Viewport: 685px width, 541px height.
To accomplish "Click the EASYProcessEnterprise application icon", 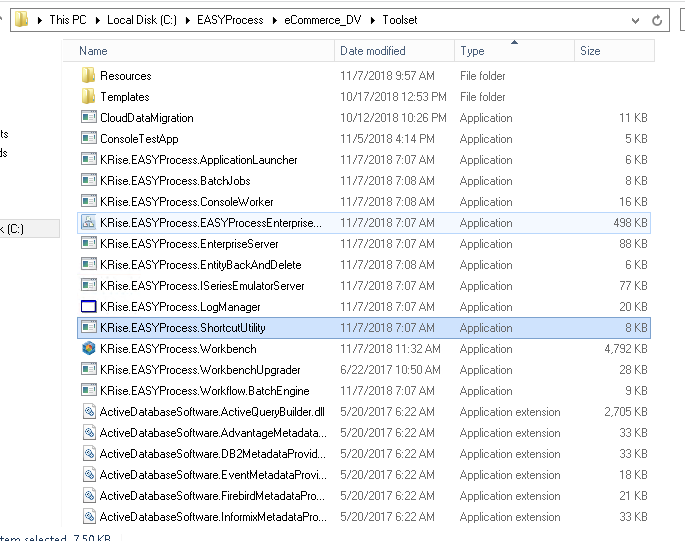I will click(x=89, y=222).
